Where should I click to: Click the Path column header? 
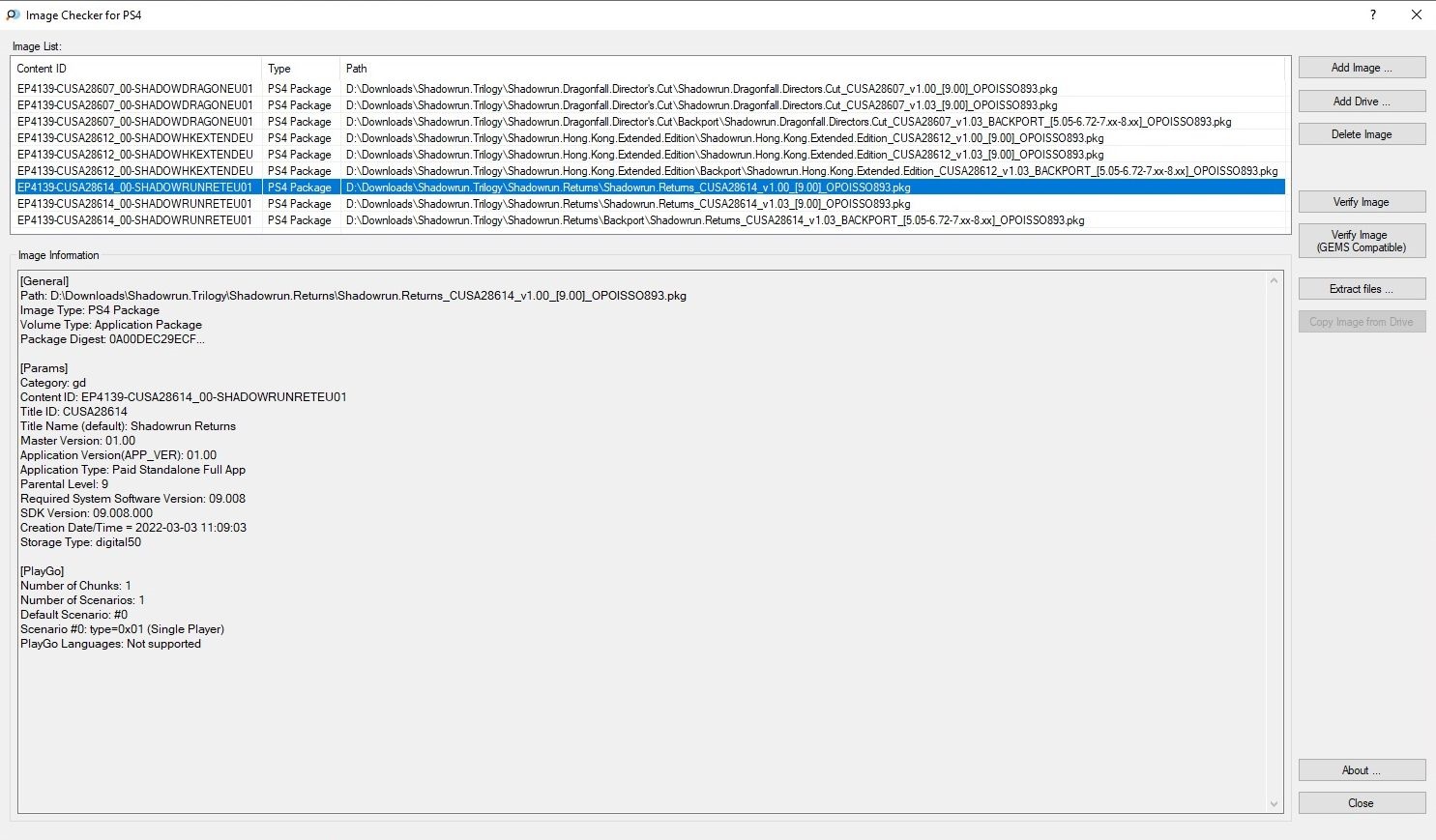[812, 69]
